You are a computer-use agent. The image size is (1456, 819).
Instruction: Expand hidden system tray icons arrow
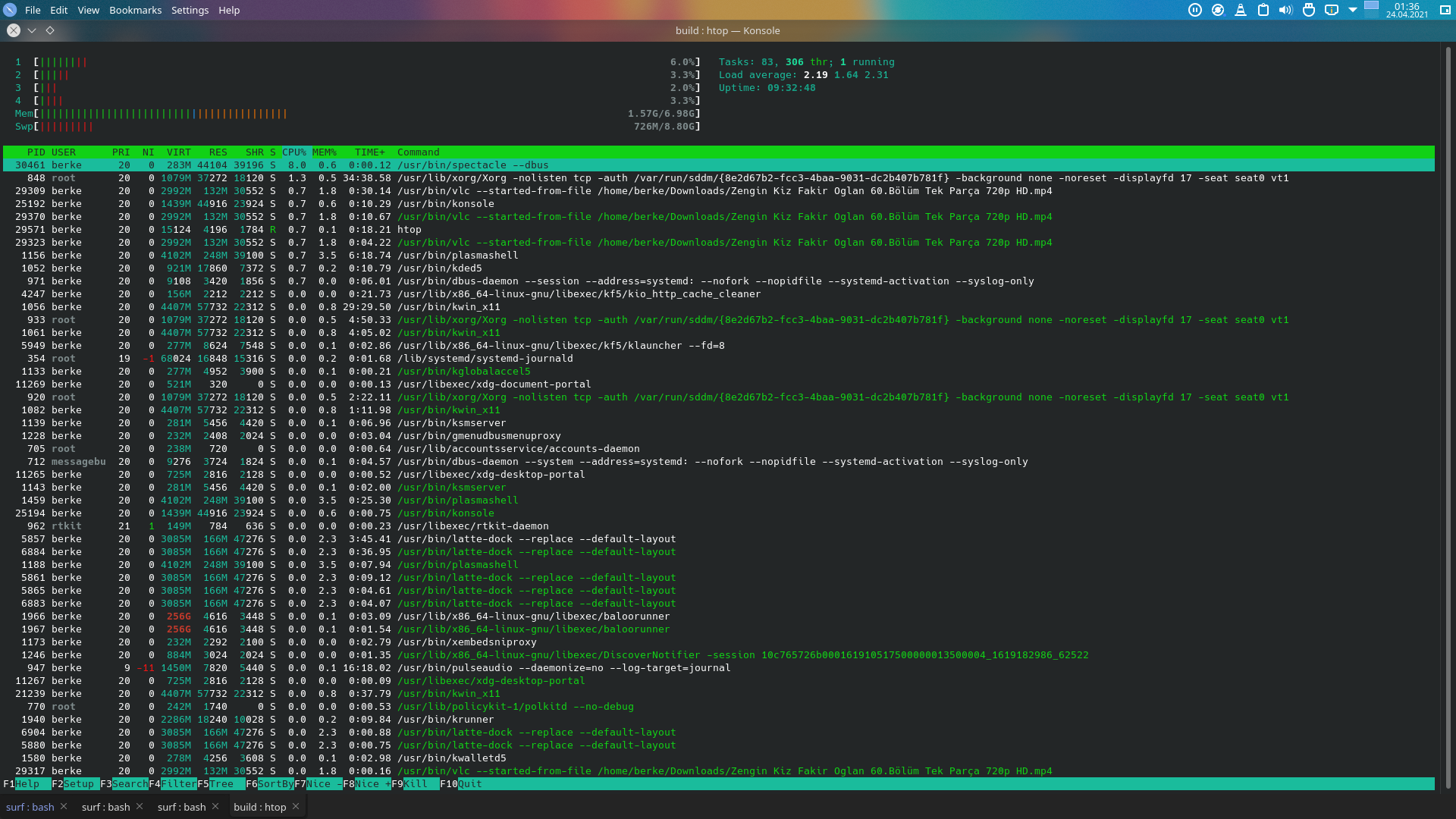[x=1353, y=10]
